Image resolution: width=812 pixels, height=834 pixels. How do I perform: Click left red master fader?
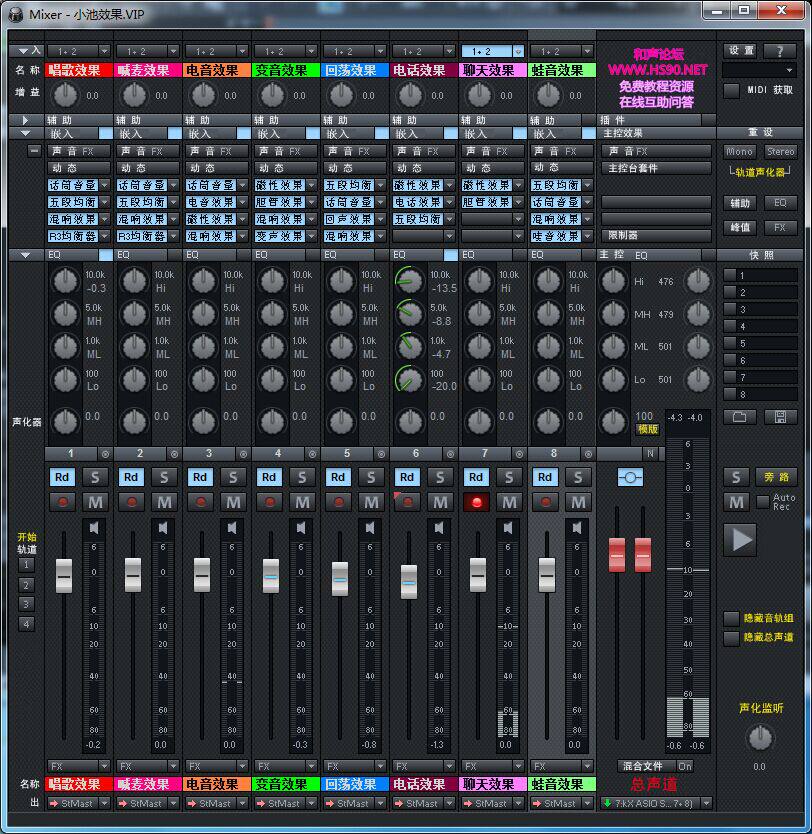click(x=617, y=555)
